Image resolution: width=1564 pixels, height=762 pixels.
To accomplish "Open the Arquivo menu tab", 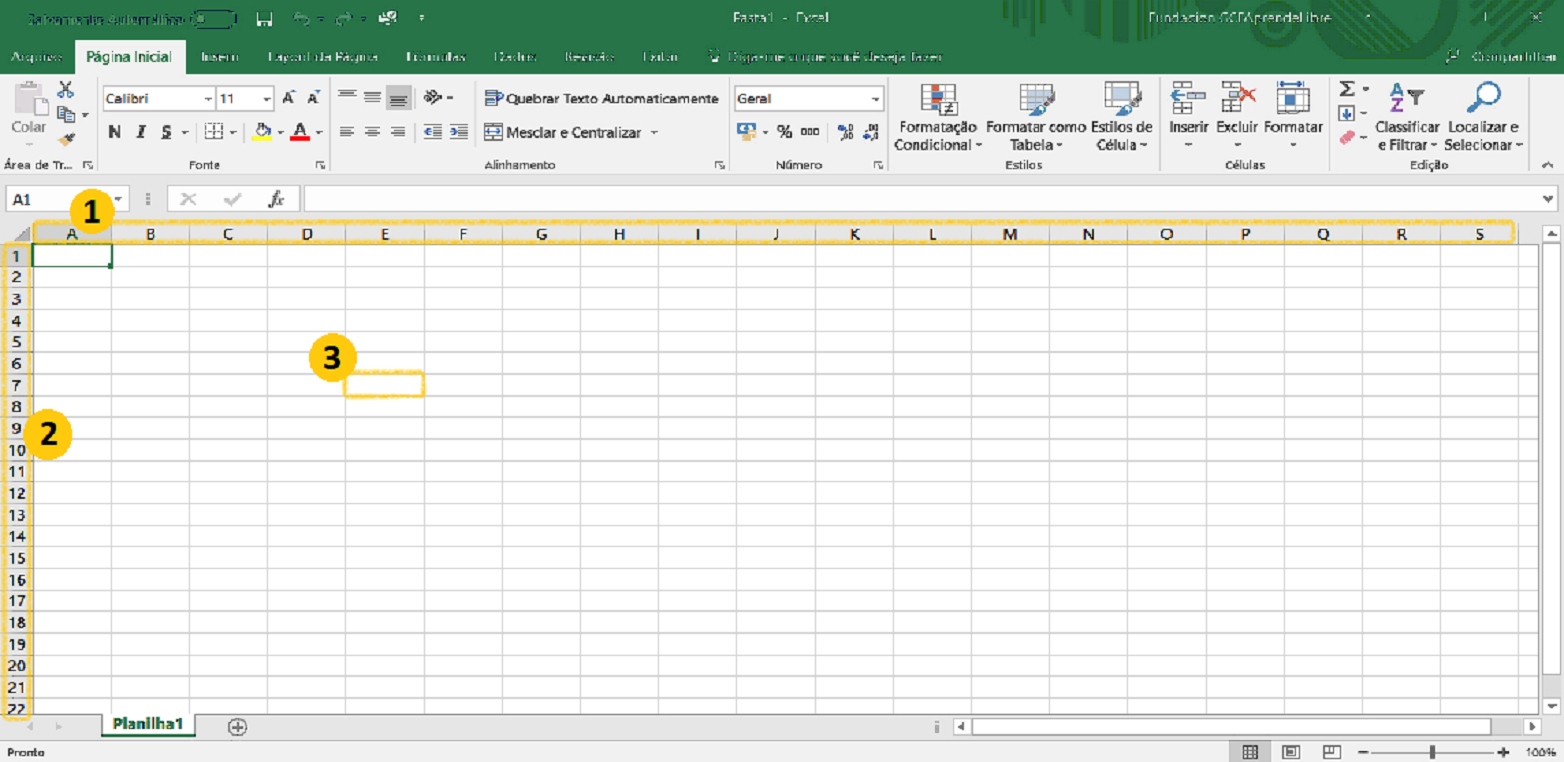I will [37, 57].
